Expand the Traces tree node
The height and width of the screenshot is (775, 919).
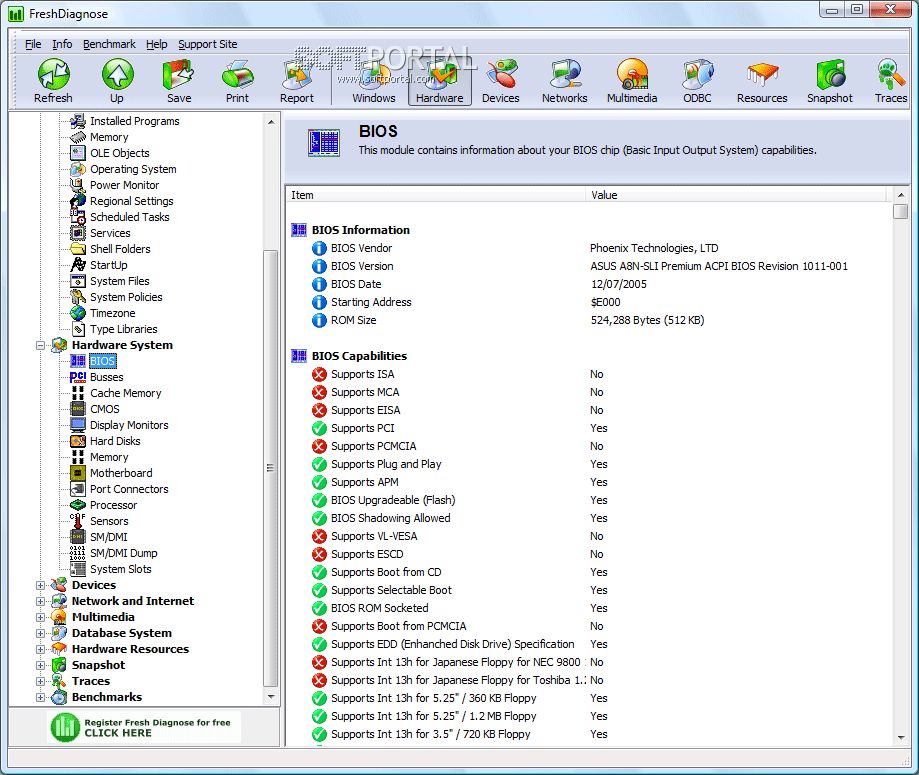(x=40, y=681)
